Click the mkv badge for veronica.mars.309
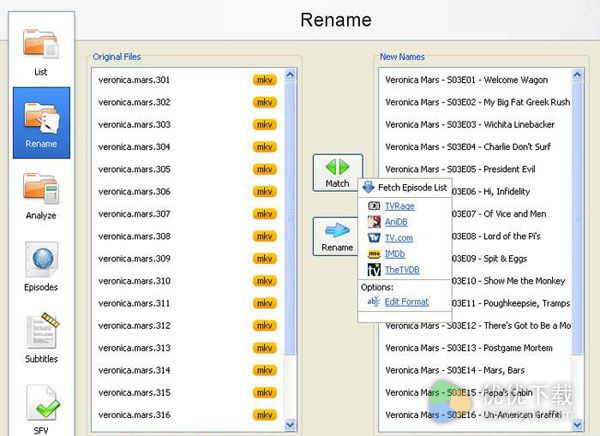 pos(264,258)
